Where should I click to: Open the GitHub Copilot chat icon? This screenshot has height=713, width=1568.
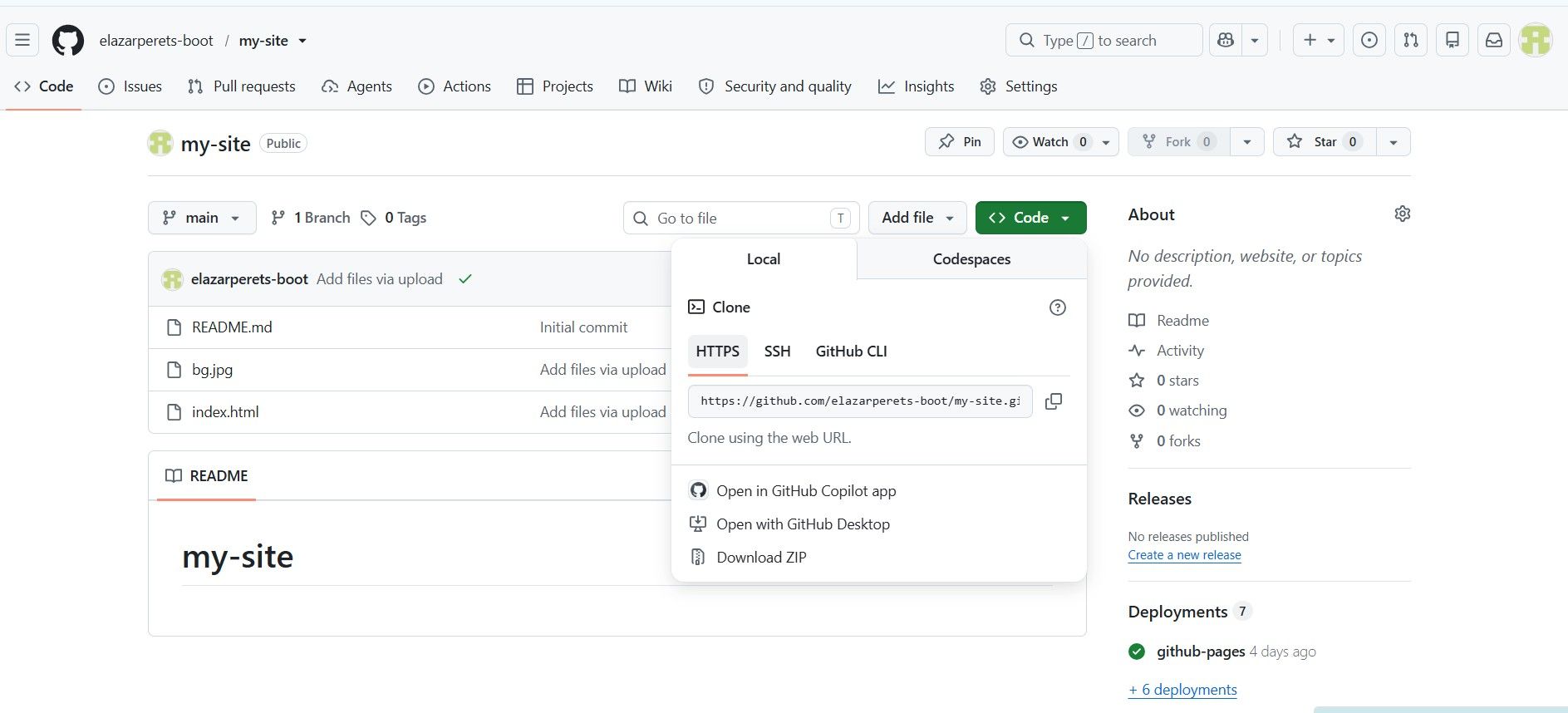(1226, 40)
